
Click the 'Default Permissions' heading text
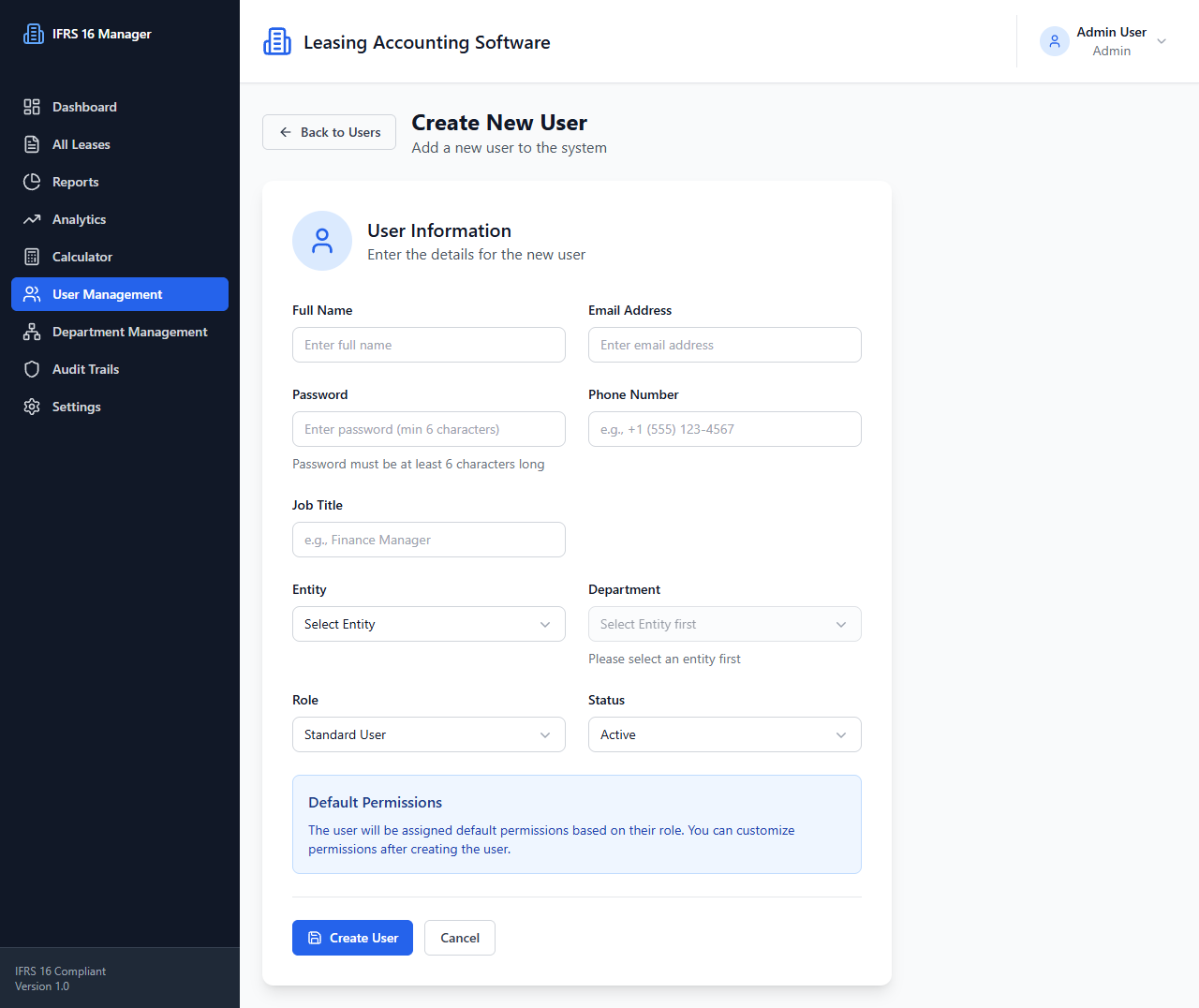375,803
